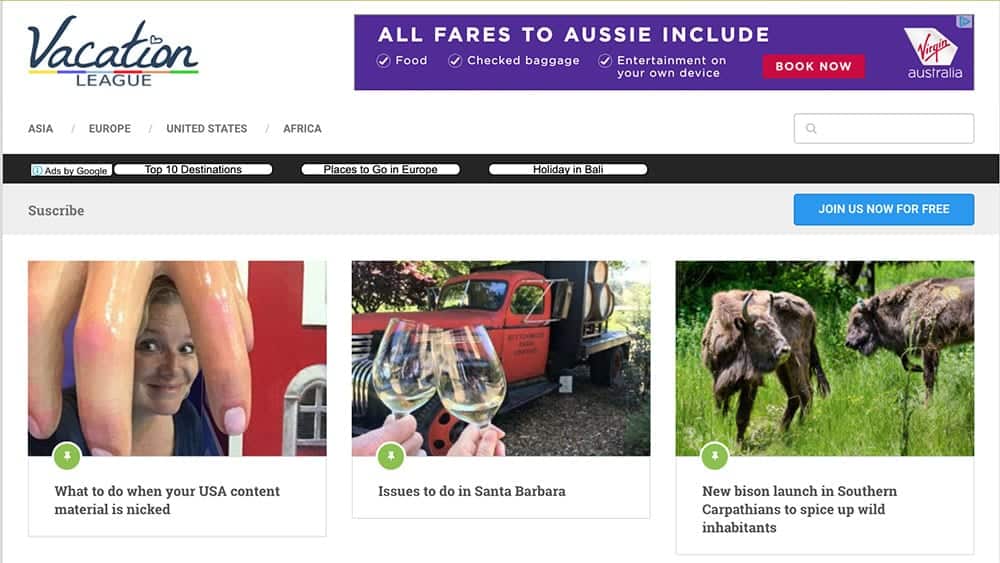Click Join Us Now For Free button

click(884, 209)
